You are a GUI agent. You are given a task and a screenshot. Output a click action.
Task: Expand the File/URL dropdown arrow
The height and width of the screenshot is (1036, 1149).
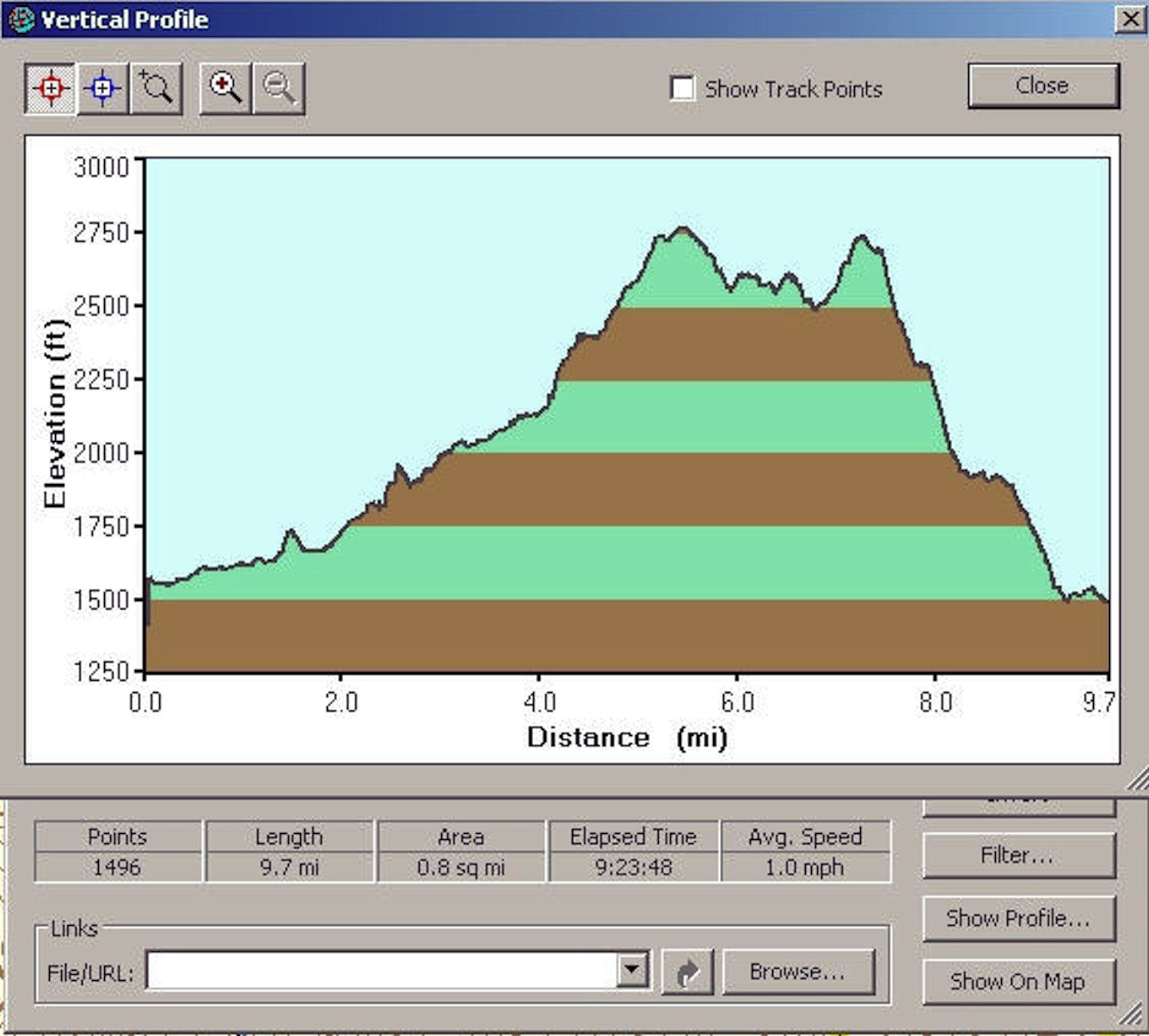coord(632,970)
